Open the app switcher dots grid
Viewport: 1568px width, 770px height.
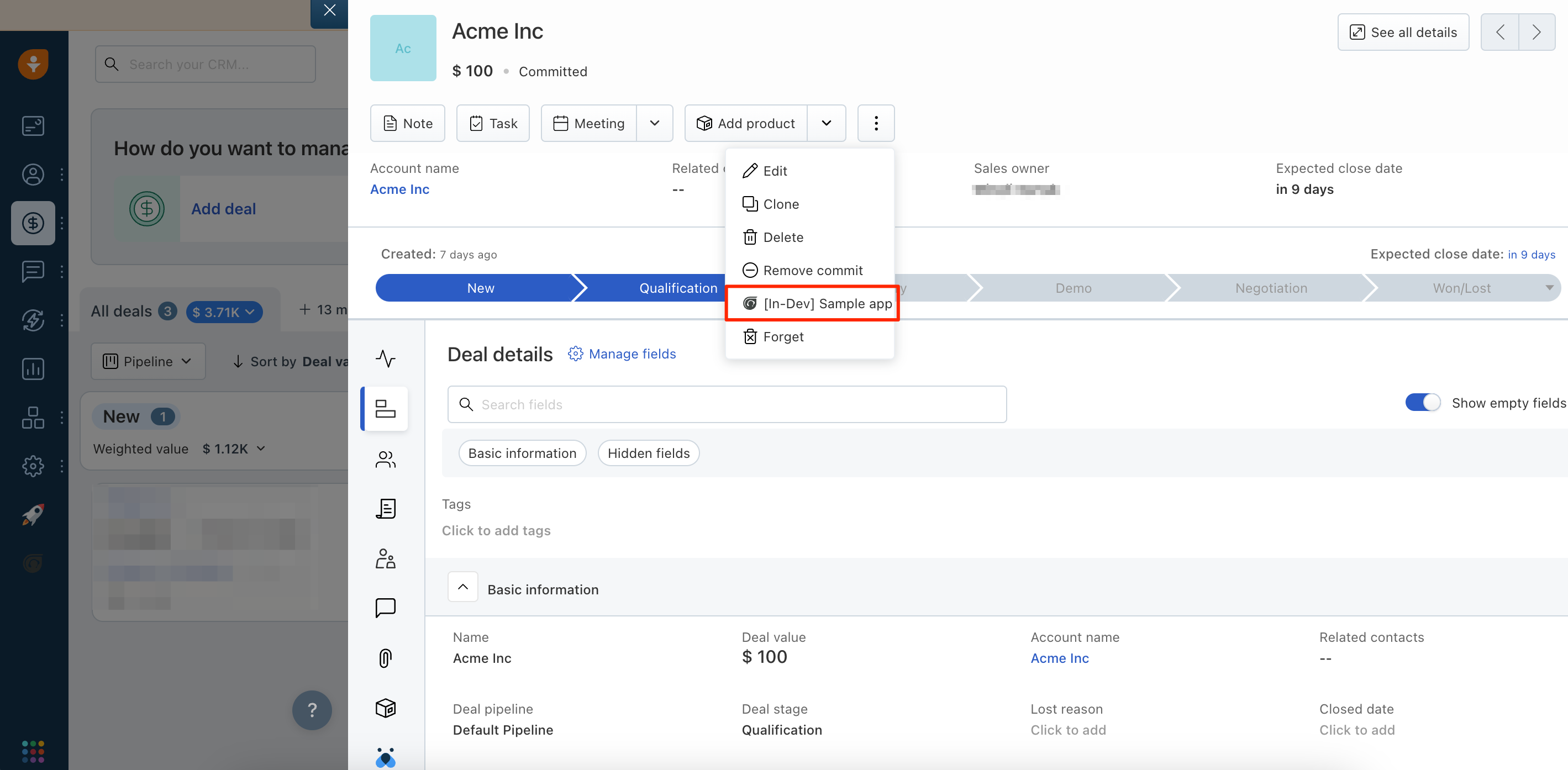click(x=33, y=751)
